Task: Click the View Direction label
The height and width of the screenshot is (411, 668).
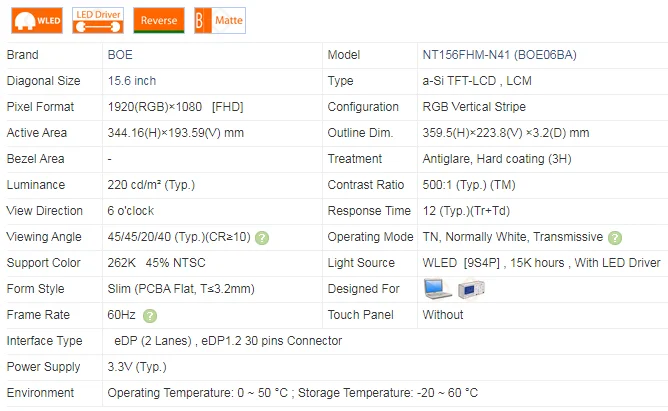Action: click(x=44, y=211)
